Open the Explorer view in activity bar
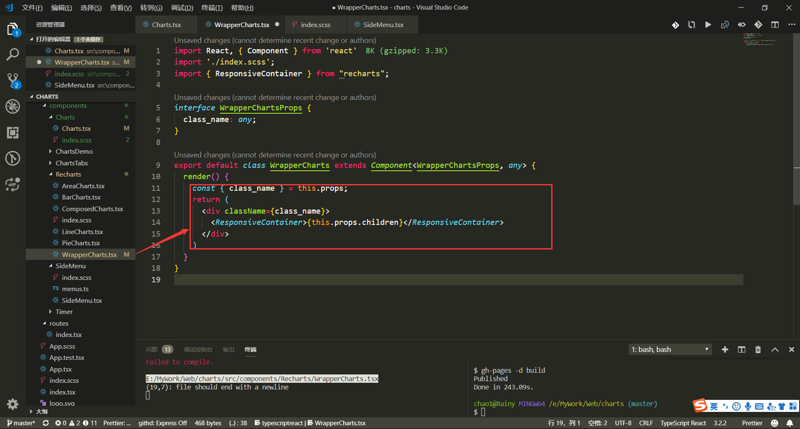This screenshot has width=800, height=429. coord(13,30)
